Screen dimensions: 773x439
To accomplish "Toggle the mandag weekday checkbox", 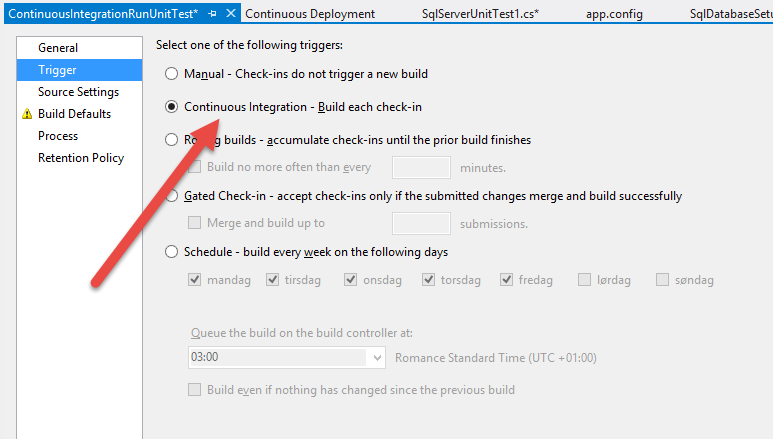I will click(195, 280).
